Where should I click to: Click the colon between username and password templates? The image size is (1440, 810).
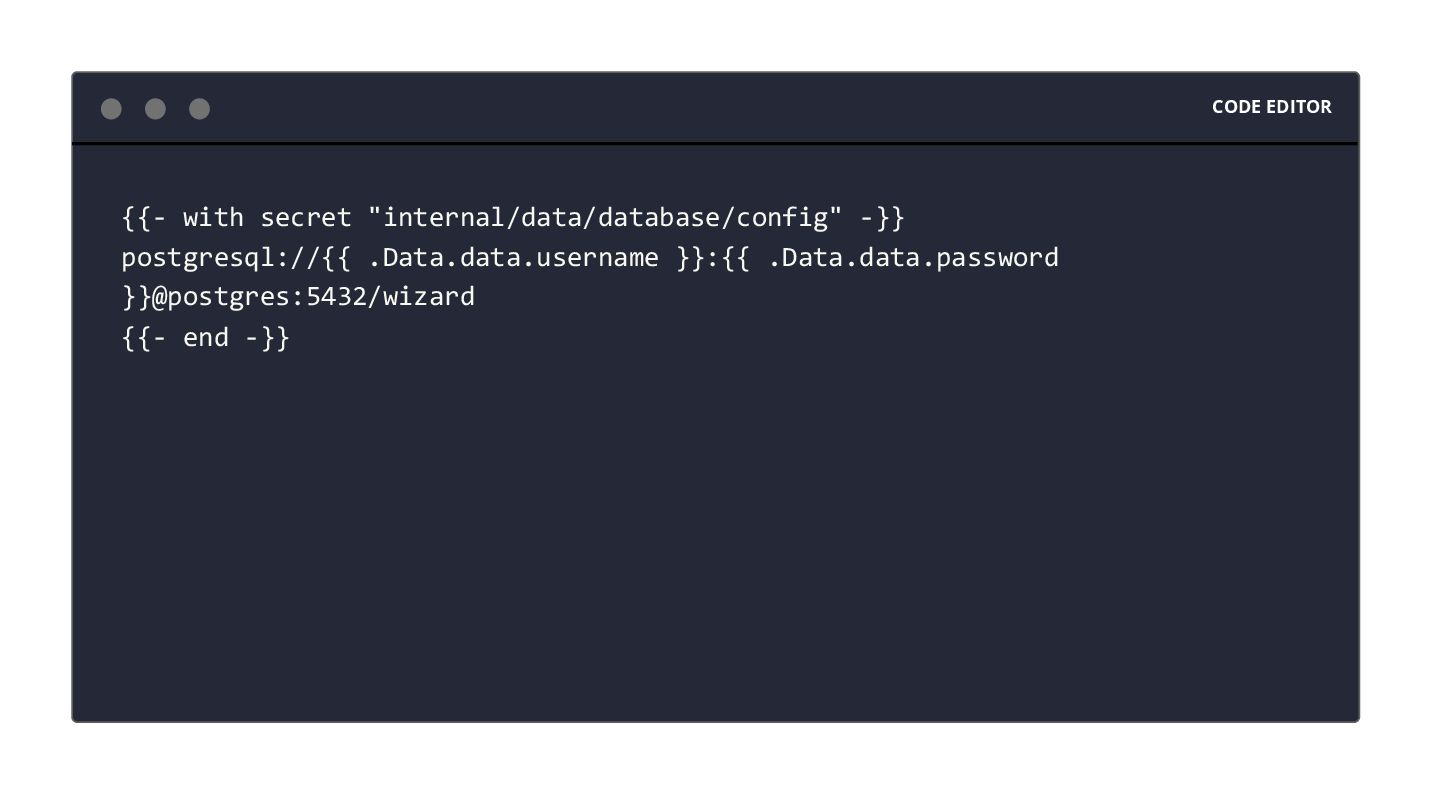click(713, 258)
